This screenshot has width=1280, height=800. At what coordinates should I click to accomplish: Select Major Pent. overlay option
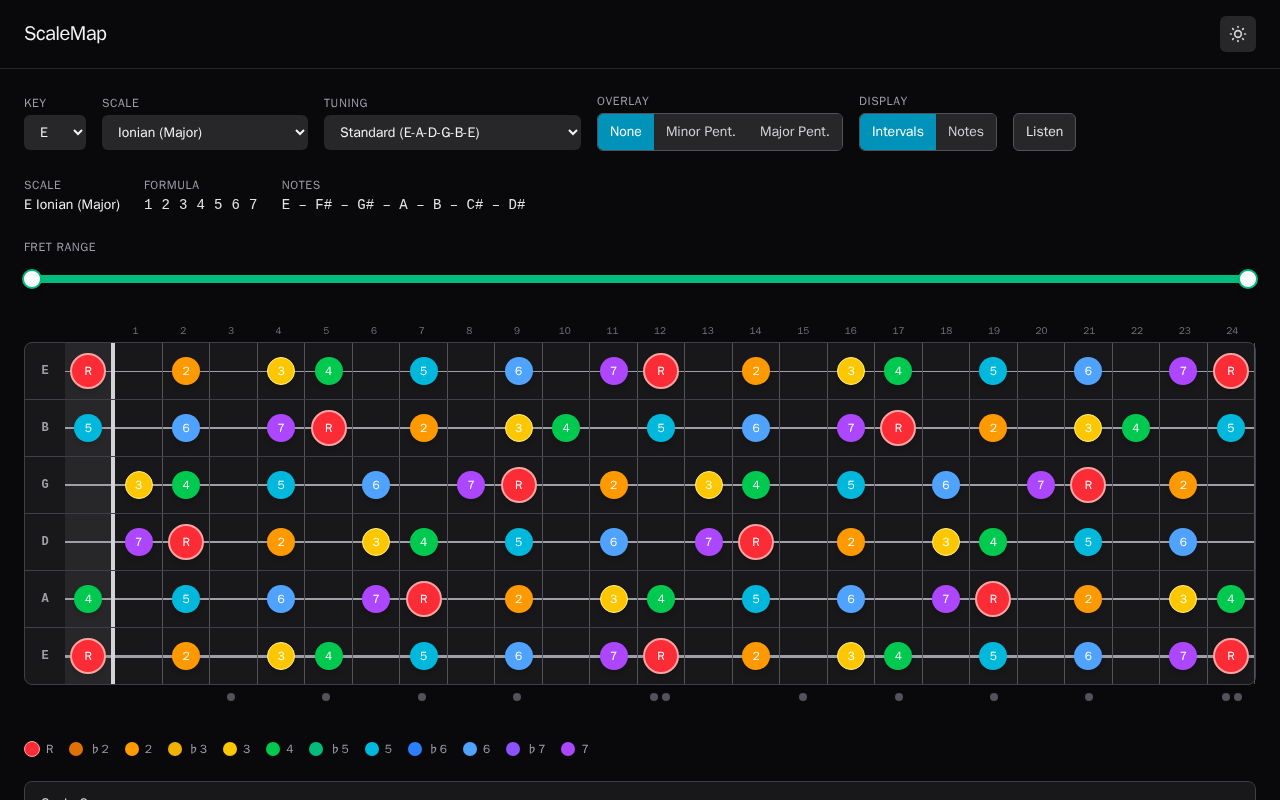click(795, 132)
